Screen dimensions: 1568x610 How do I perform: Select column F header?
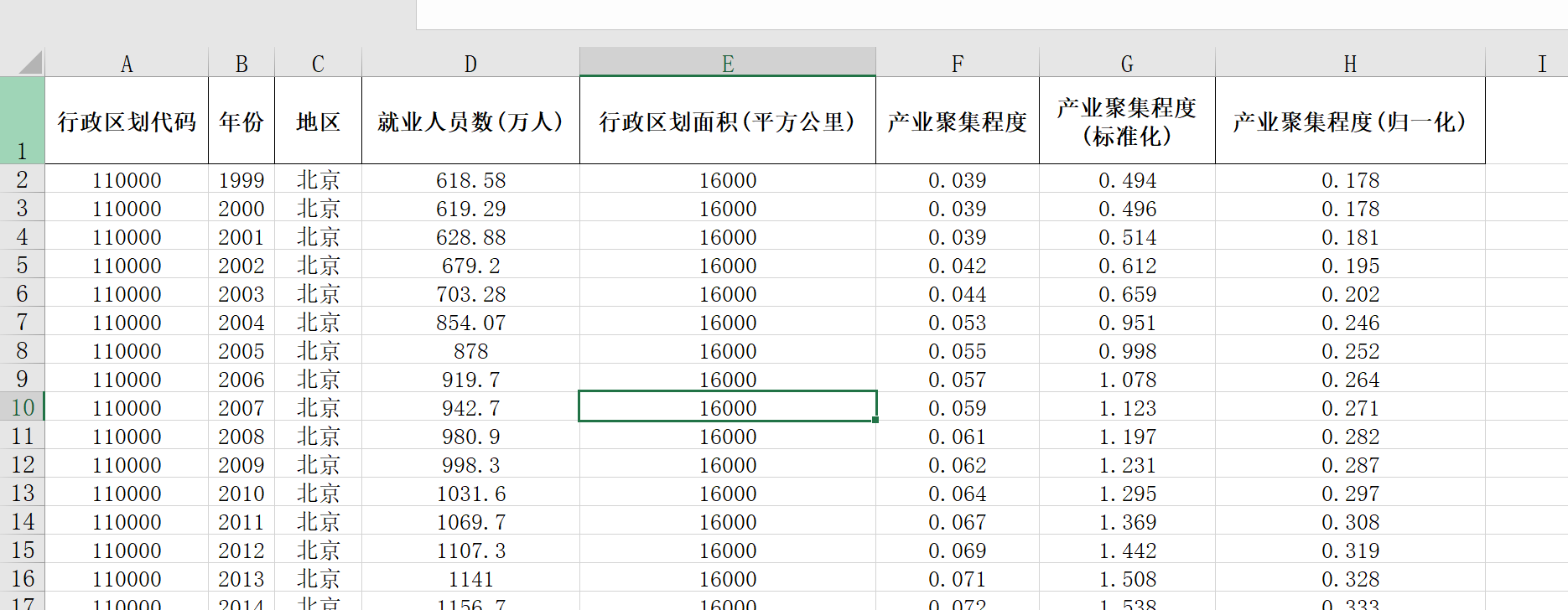[x=958, y=64]
